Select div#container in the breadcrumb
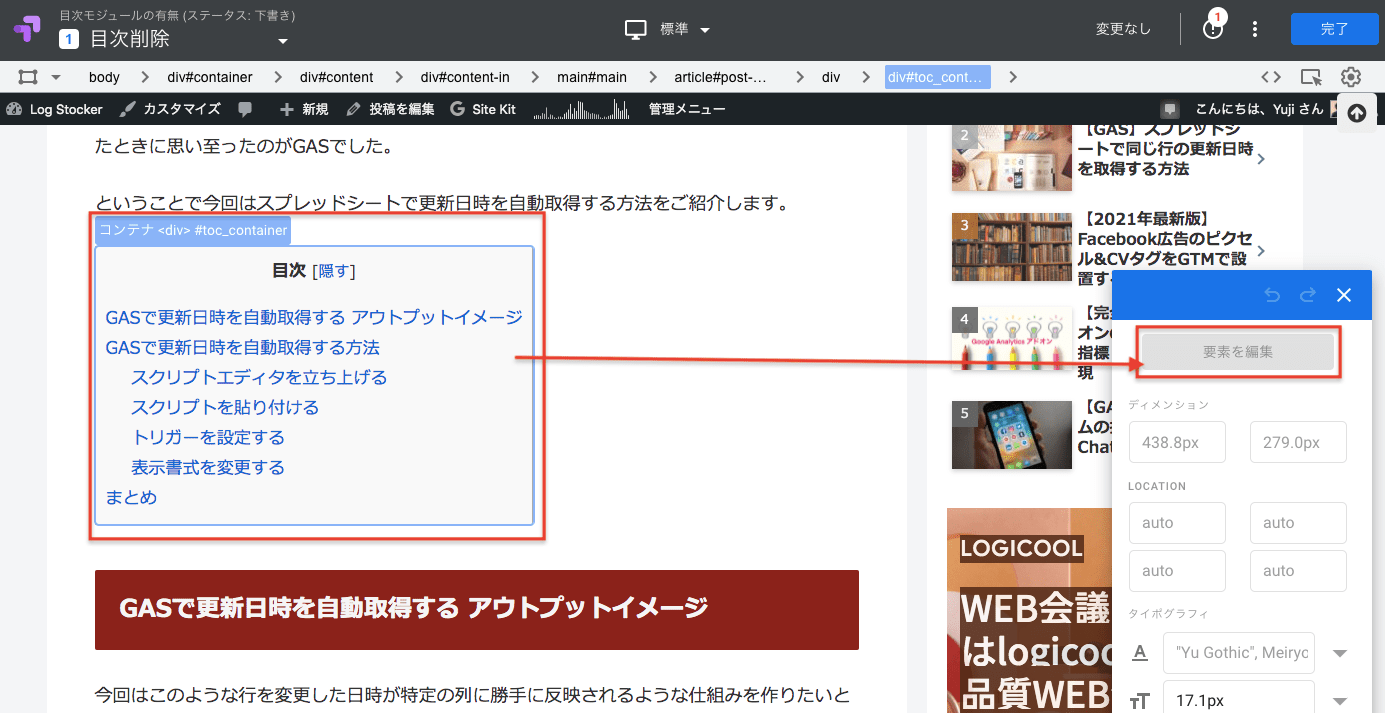The height and width of the screenshot is (713, 1385). tap(210, 77)
